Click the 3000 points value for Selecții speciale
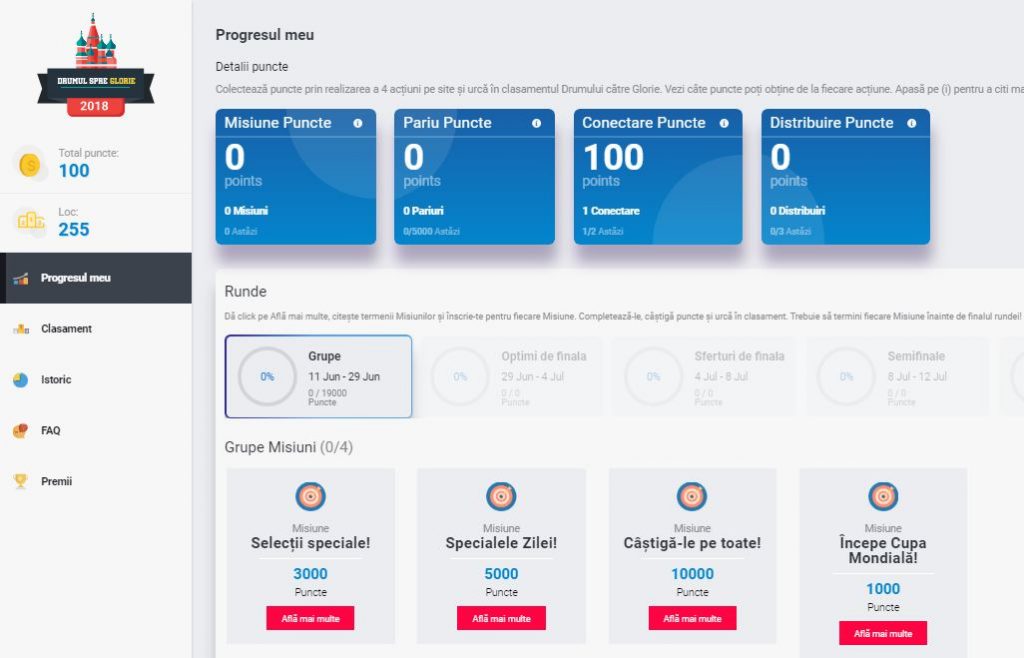The height and width of the screenshot is (658, 1024). pyautogui.click(x=310, y=574)
